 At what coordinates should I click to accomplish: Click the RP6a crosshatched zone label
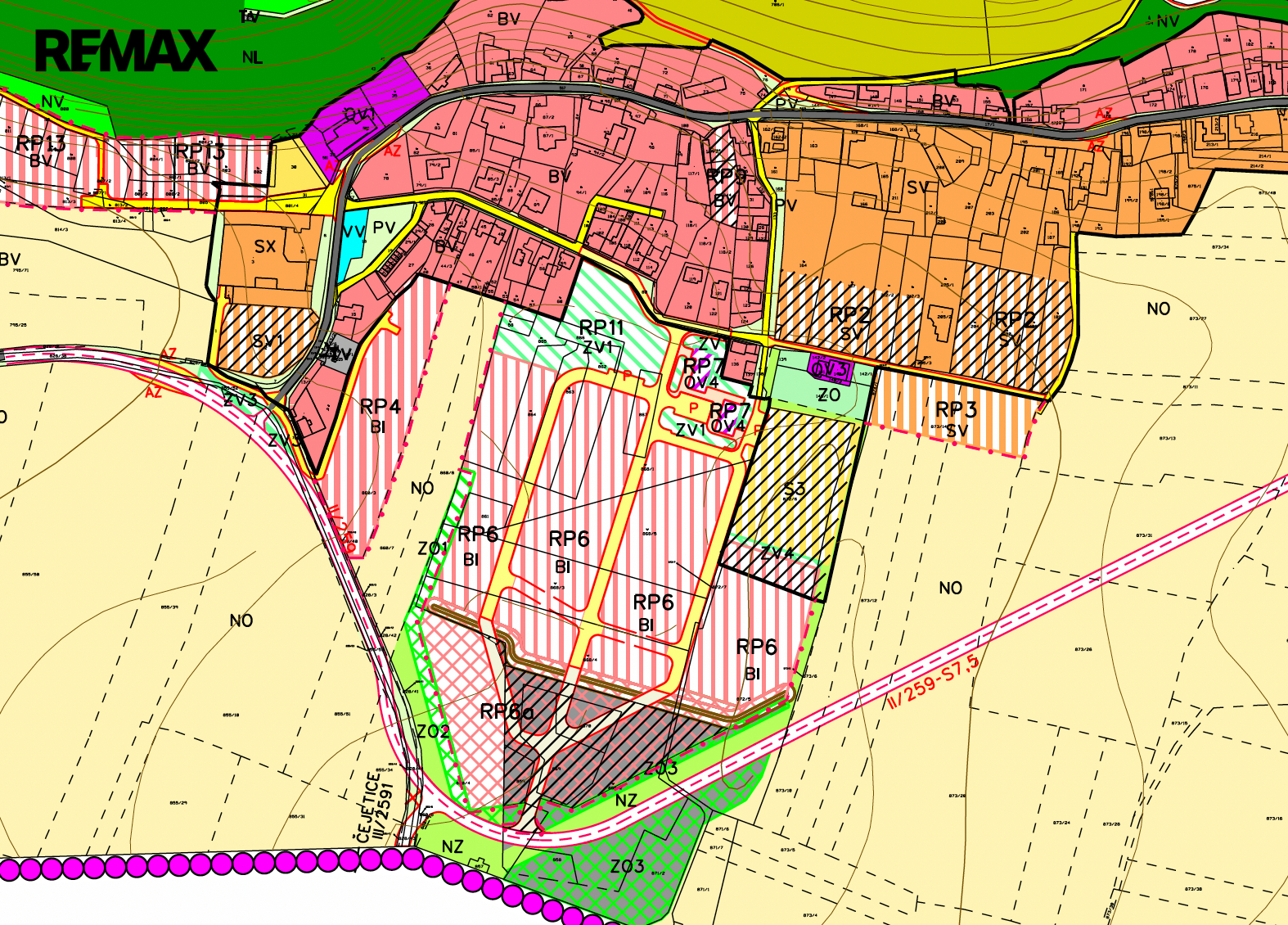[x=507, y=712]
